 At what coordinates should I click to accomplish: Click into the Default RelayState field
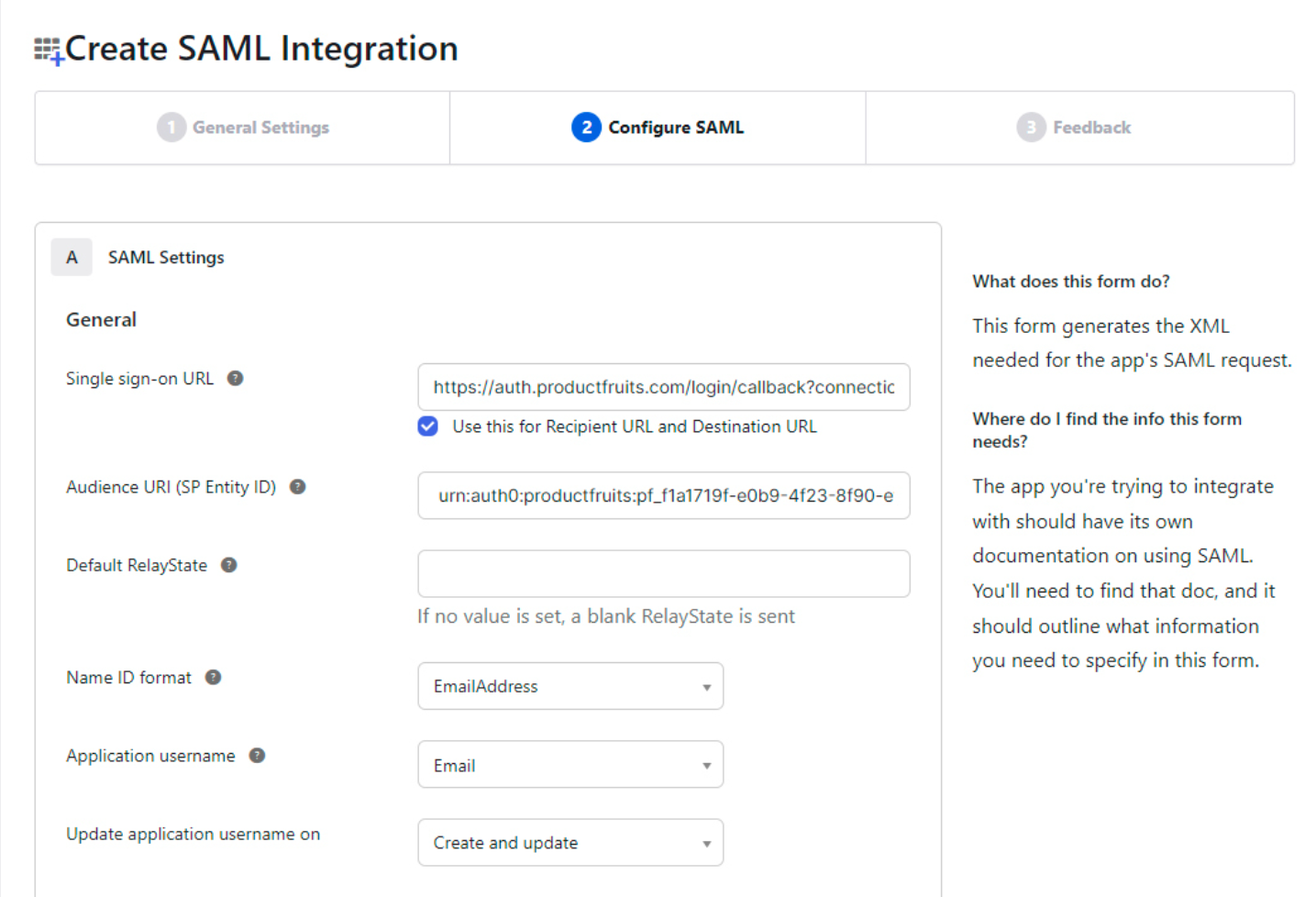click(x=663, y=574)
